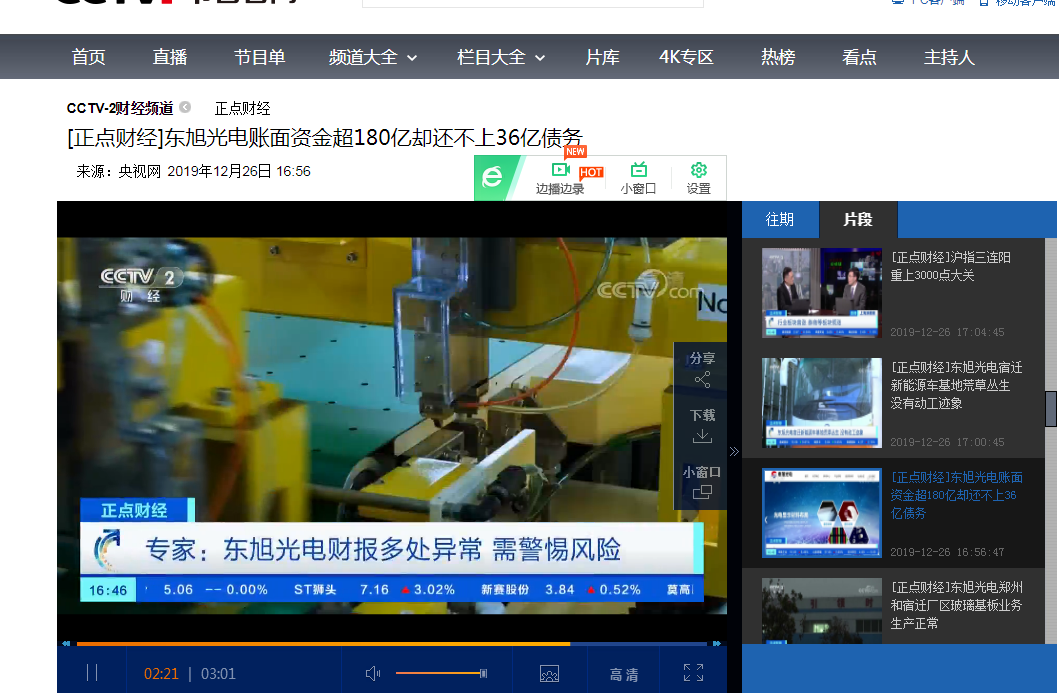Click the download icon on video
Viewport: 1059px width, 693px height.
[x=702, y=436]
